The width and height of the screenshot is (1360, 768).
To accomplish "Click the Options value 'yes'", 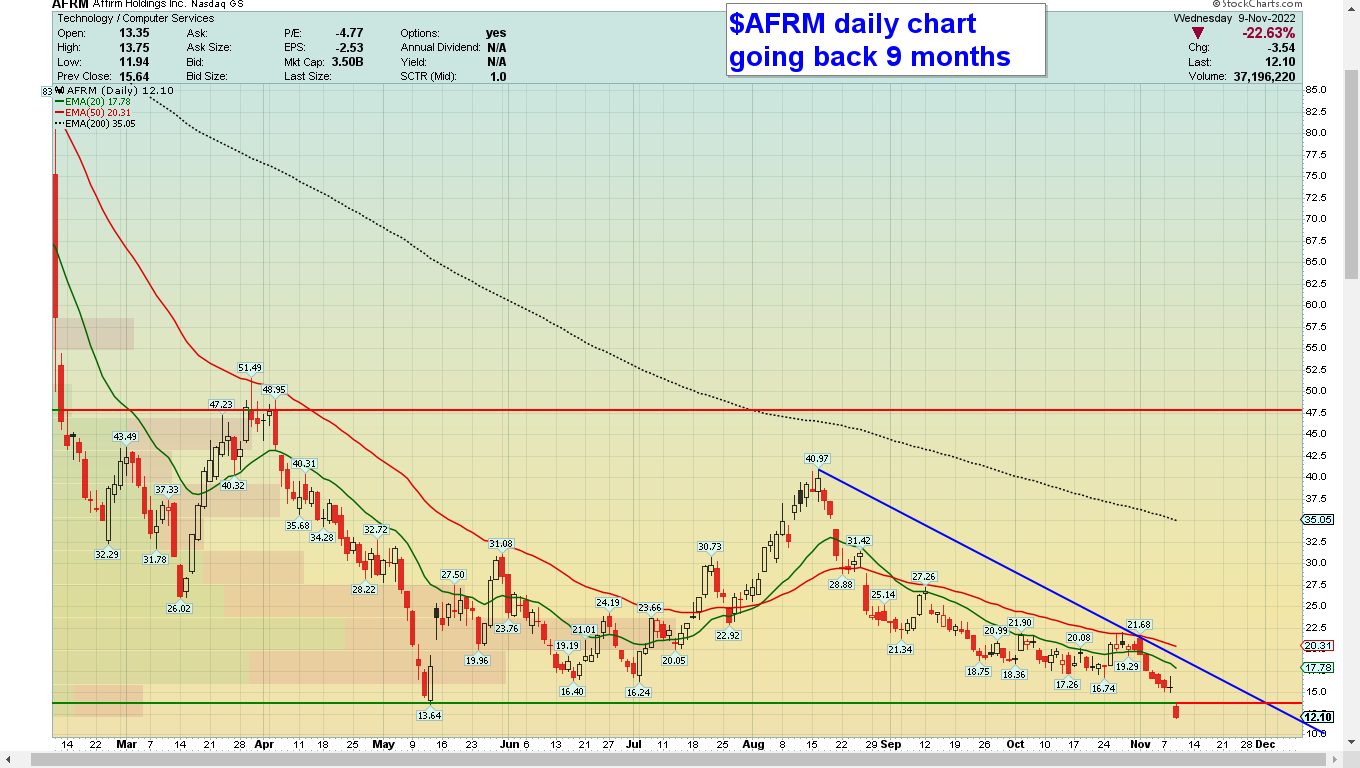I will click(x=496, y=33).
